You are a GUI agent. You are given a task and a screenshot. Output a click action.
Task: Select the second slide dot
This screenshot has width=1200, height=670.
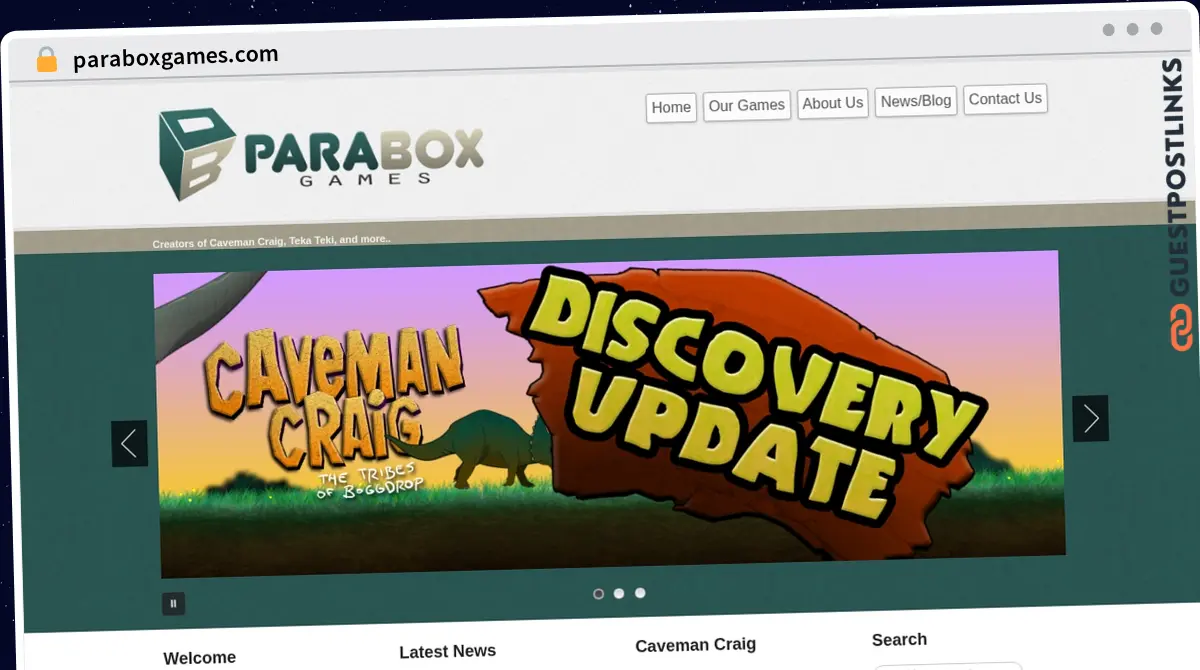(619, 593)
